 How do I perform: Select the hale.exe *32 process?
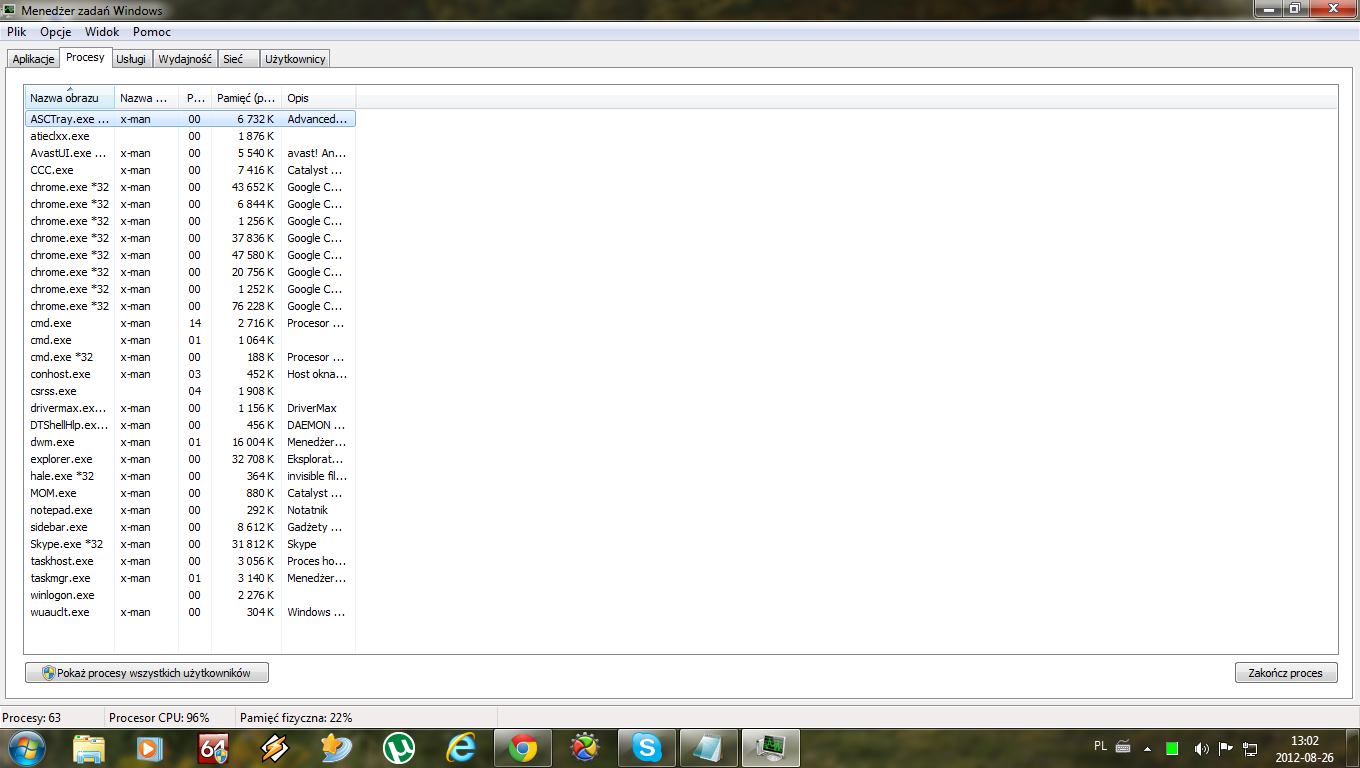[x=190, y=476]
